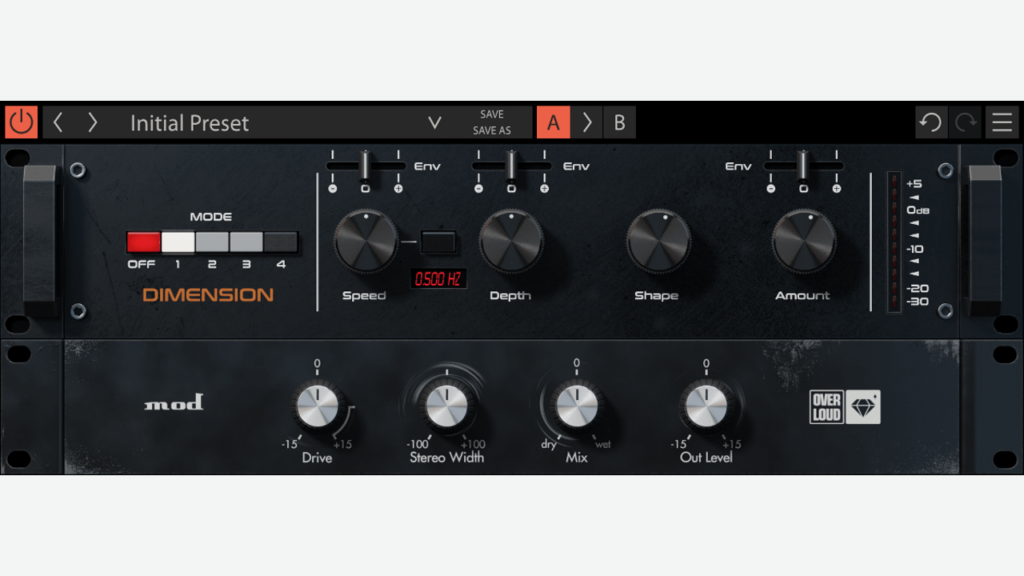Click the undo arrow icon
Viewport: 1024px width, 576px height.
pyautogui.click(x=930, y=122)
